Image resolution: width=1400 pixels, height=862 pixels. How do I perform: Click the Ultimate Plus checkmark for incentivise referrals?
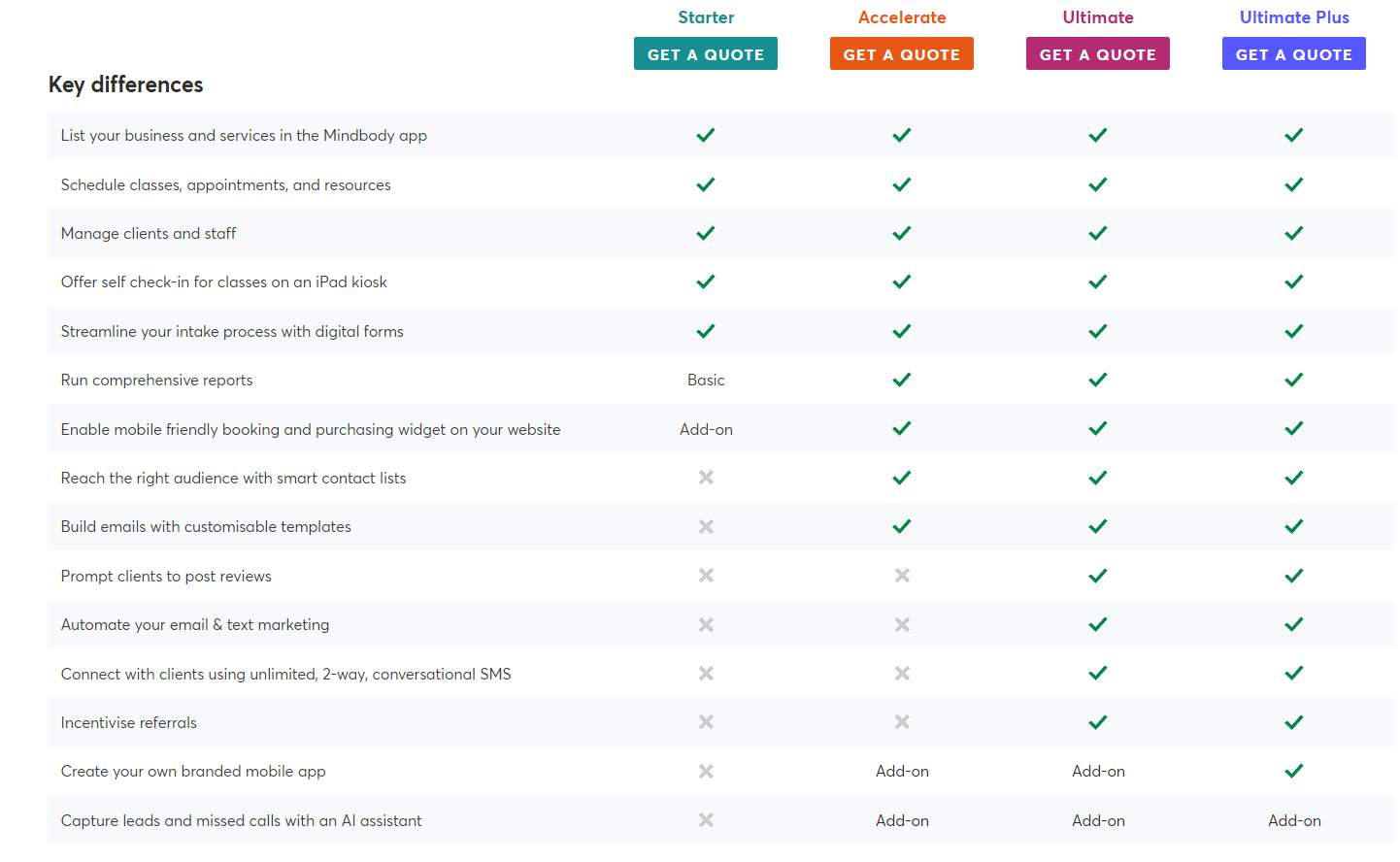click(x=1294, y=722)
